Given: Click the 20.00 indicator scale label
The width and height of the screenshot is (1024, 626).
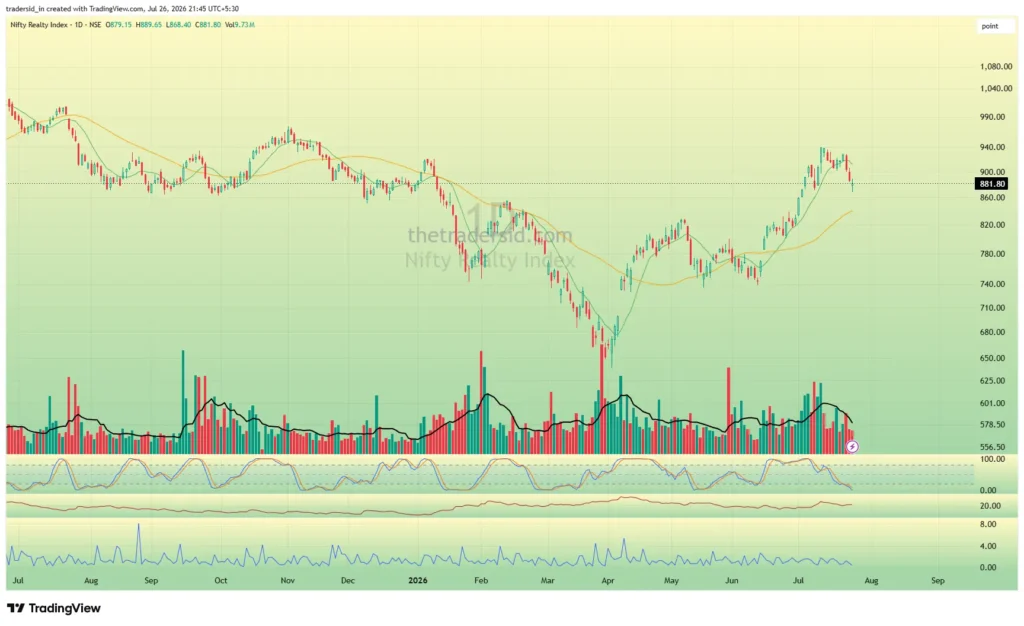Looking at the screenshot, I should tap(990, 506).
